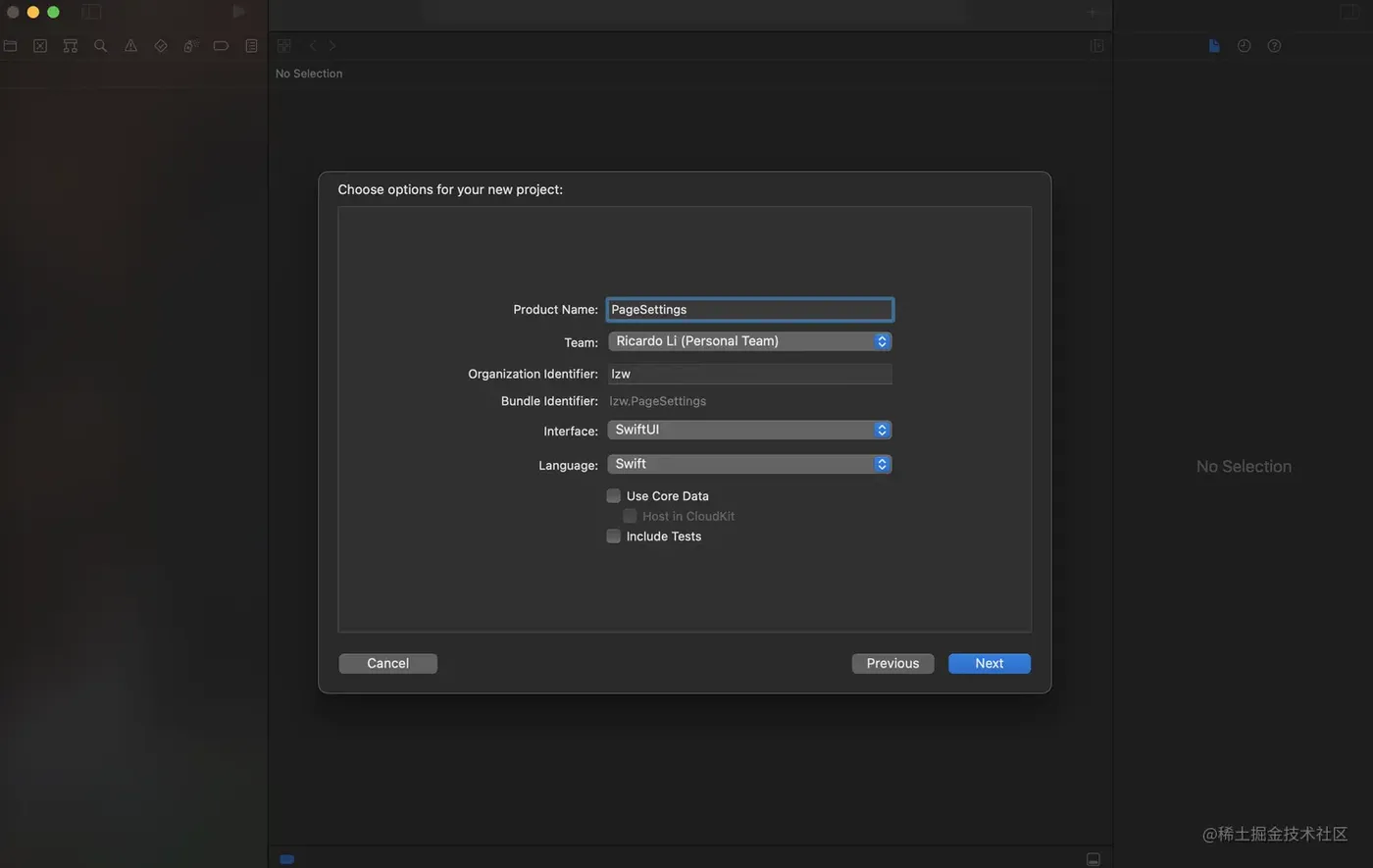The height and width of the screenshot is (868, 1373).
Task: Focus the Product Name field containing PageSettings
Action: tap(750, 309)
